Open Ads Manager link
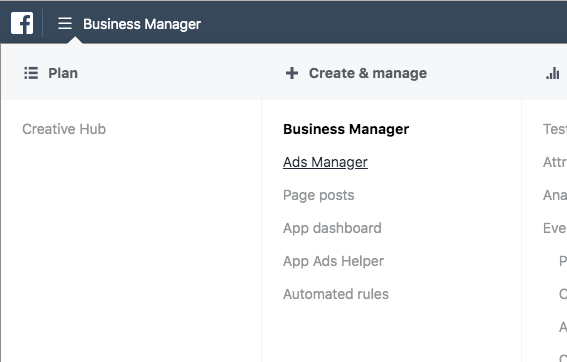Screen dimensions: 567x362 coord(325,162)
